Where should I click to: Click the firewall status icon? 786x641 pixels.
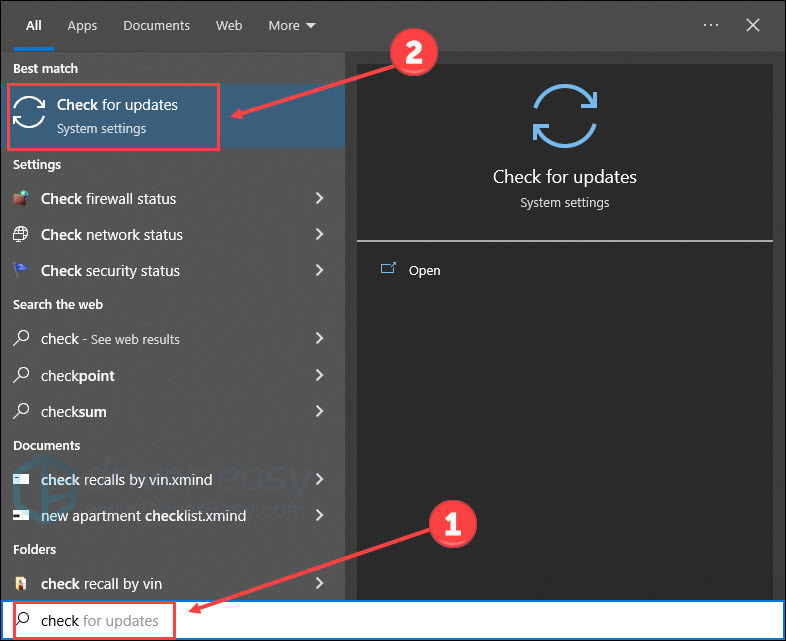pyautogui.click(x=21, y=199)
